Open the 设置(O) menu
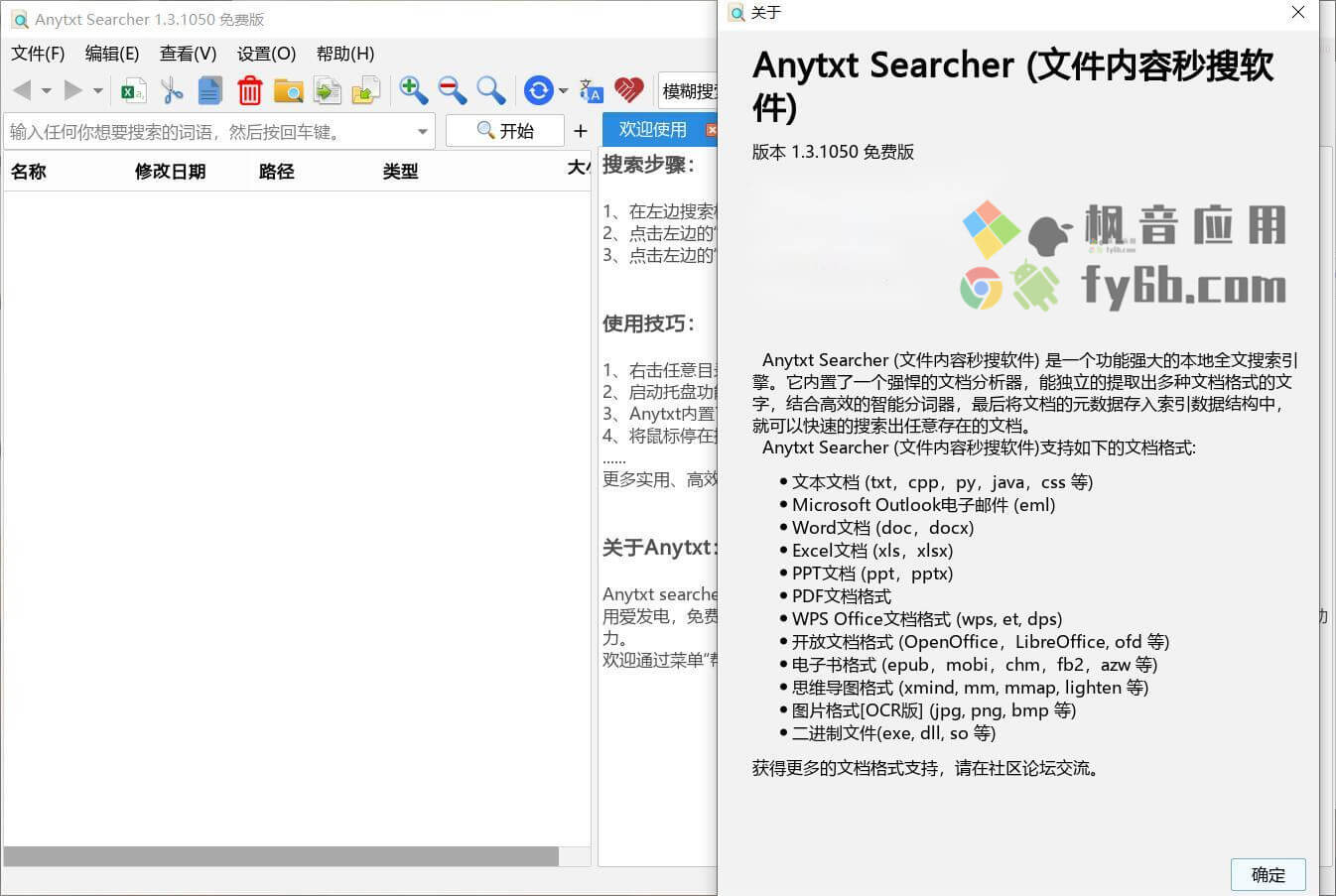The height and width of the screenshot is (896, 1336). tap(266, 54)
